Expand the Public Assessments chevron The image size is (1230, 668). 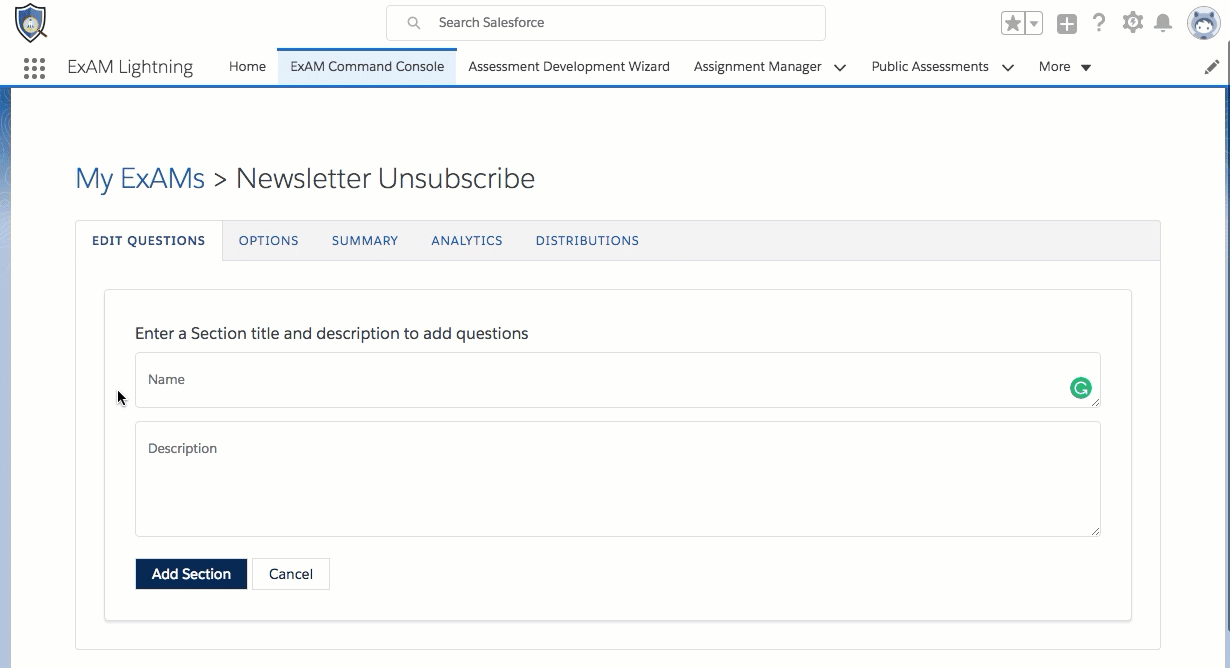[1008, 67]
